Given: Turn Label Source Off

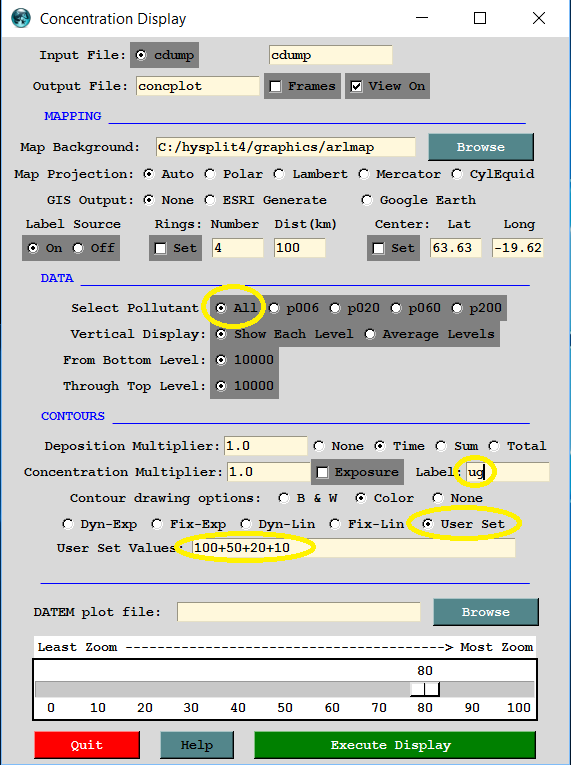Looking at the screenshot, I should pyautogui.click(x=78, y=248).
